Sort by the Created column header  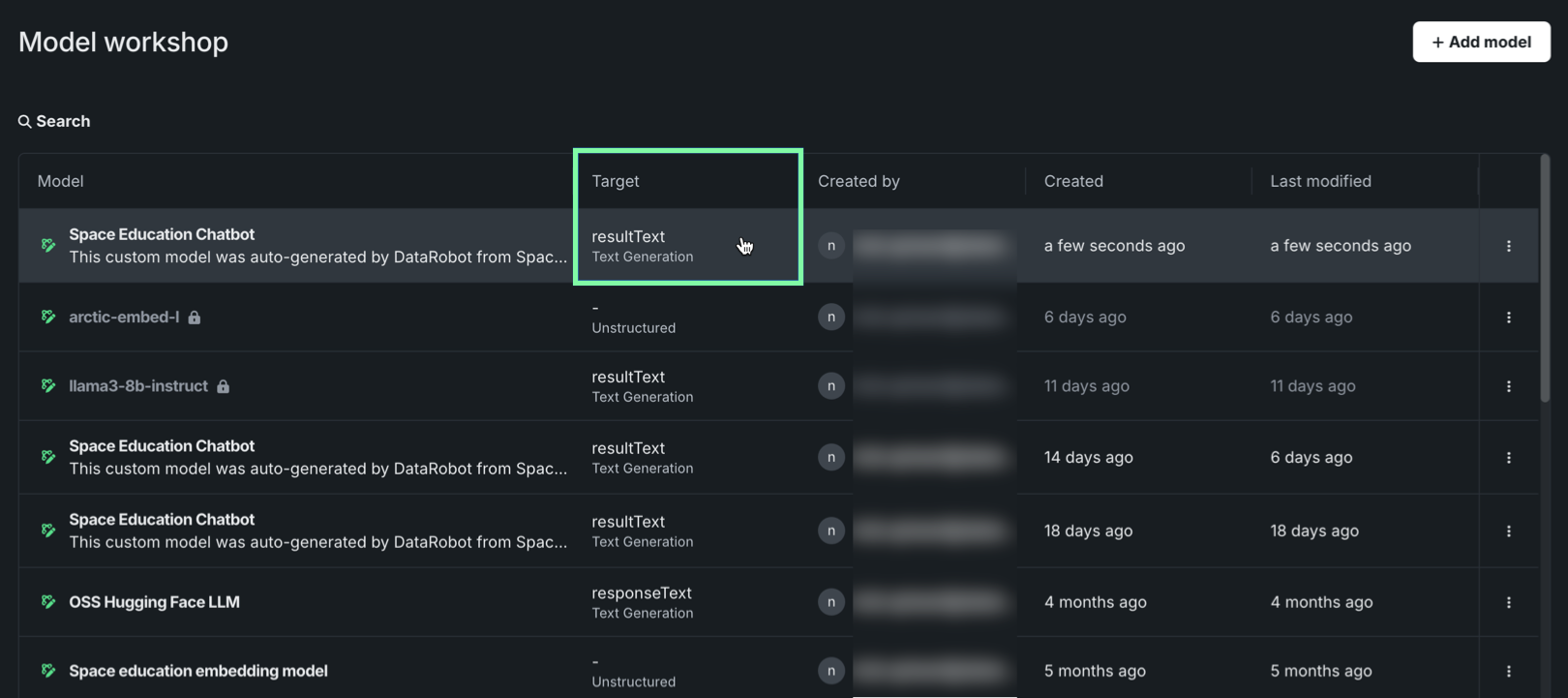coord(1072,181)
